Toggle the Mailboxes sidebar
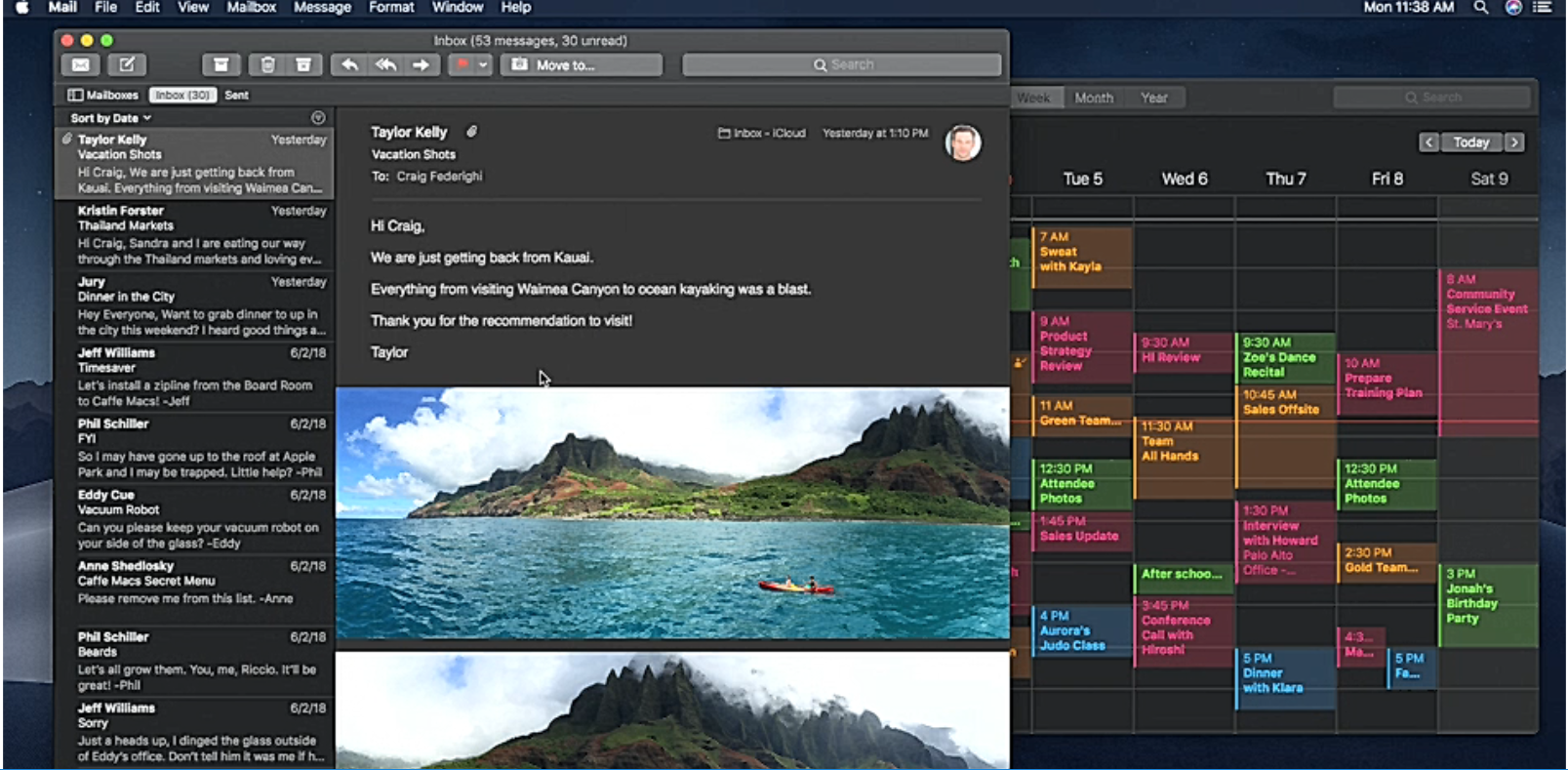 click(x=103, y=95)
